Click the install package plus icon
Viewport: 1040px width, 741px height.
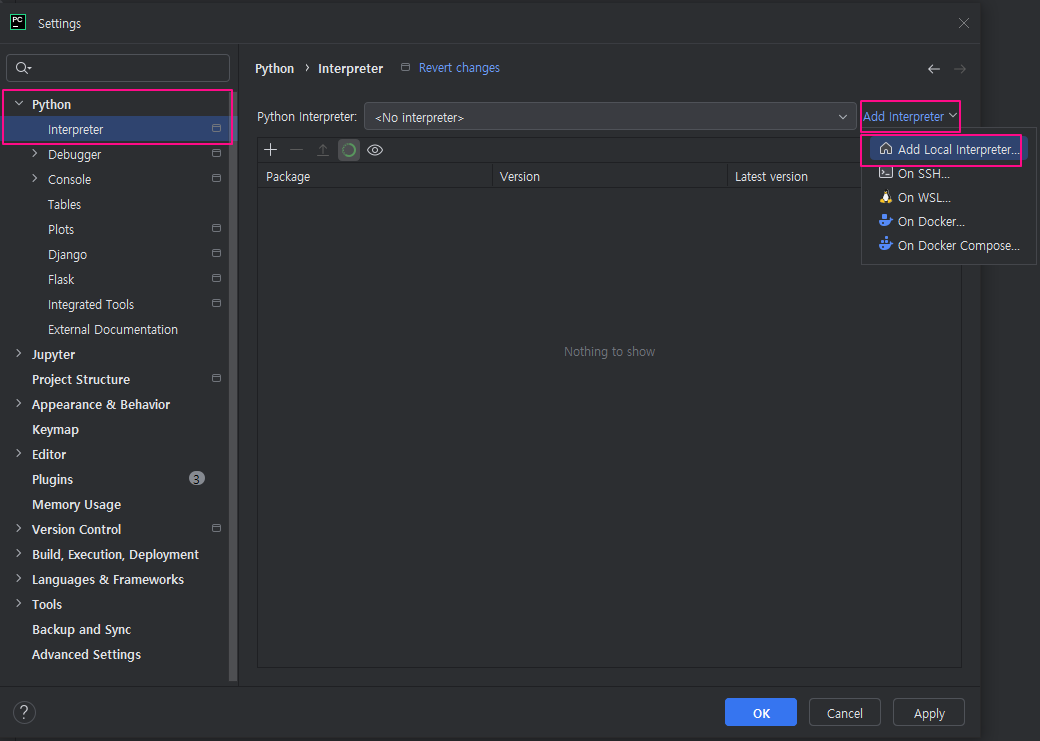pyautogui.click(x=271, y=150)
